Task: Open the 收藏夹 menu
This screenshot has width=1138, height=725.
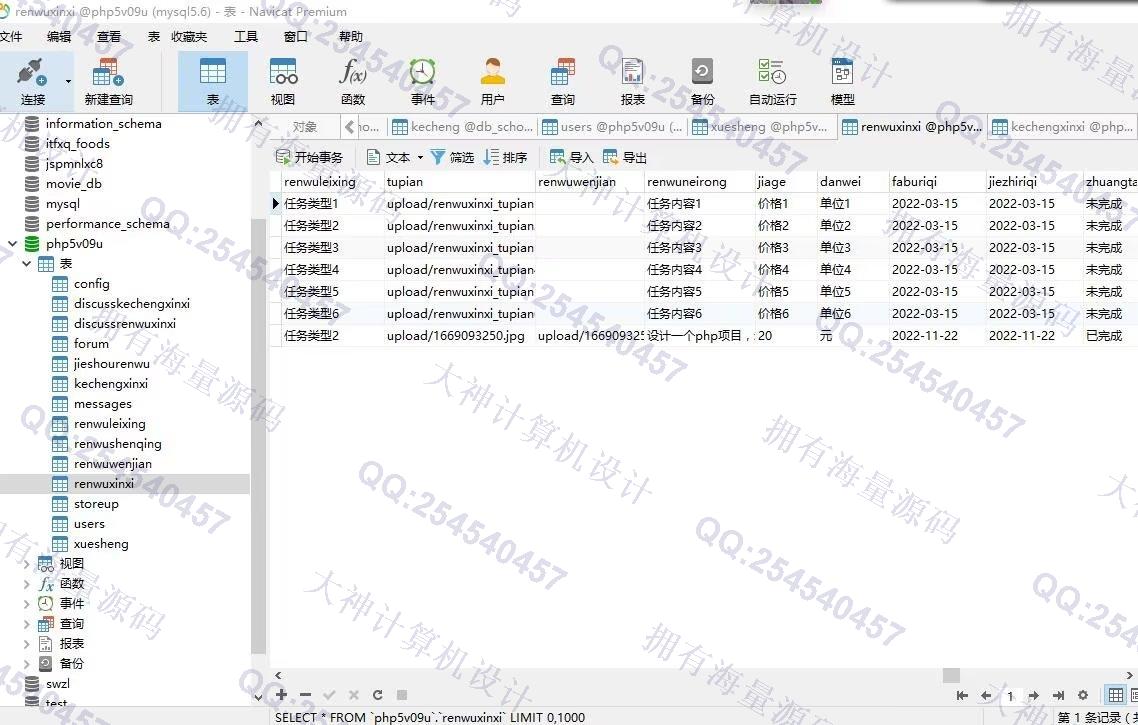Action: point(189,36)
